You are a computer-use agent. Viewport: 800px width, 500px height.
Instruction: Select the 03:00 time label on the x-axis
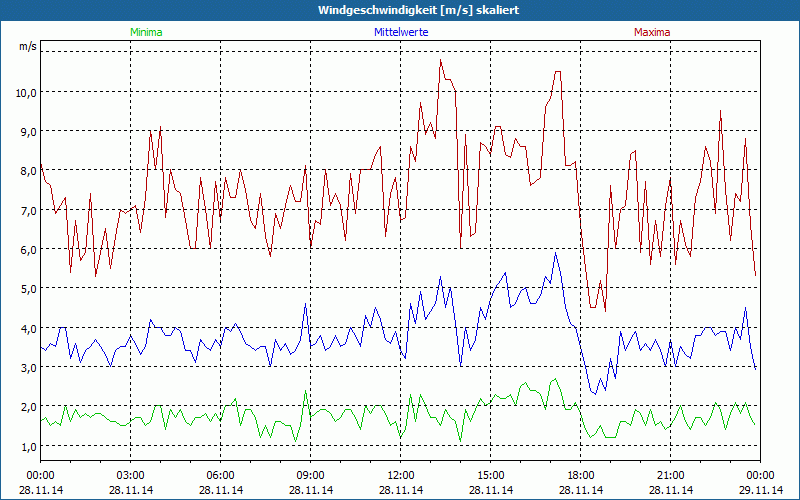coord(131,475)
